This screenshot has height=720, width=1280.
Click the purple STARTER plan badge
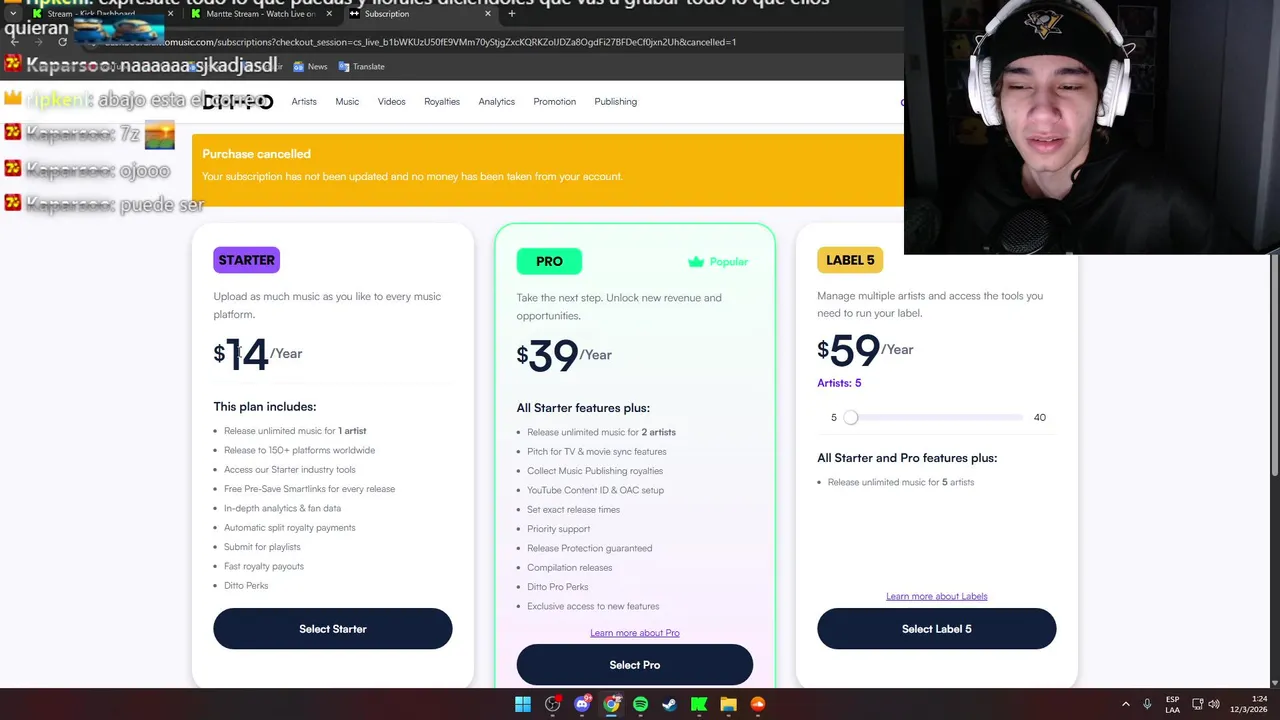(x=246, y=260)
